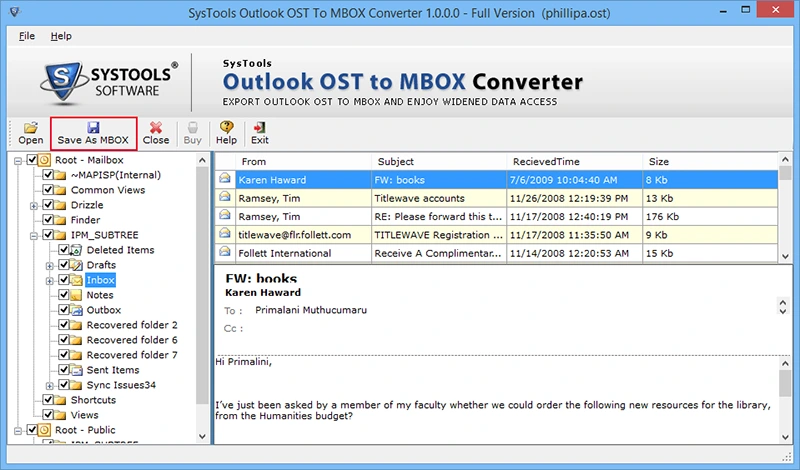Expand the Drizzle folder node
The height and width of the screenshot is (470, 800).
(34, 206)
